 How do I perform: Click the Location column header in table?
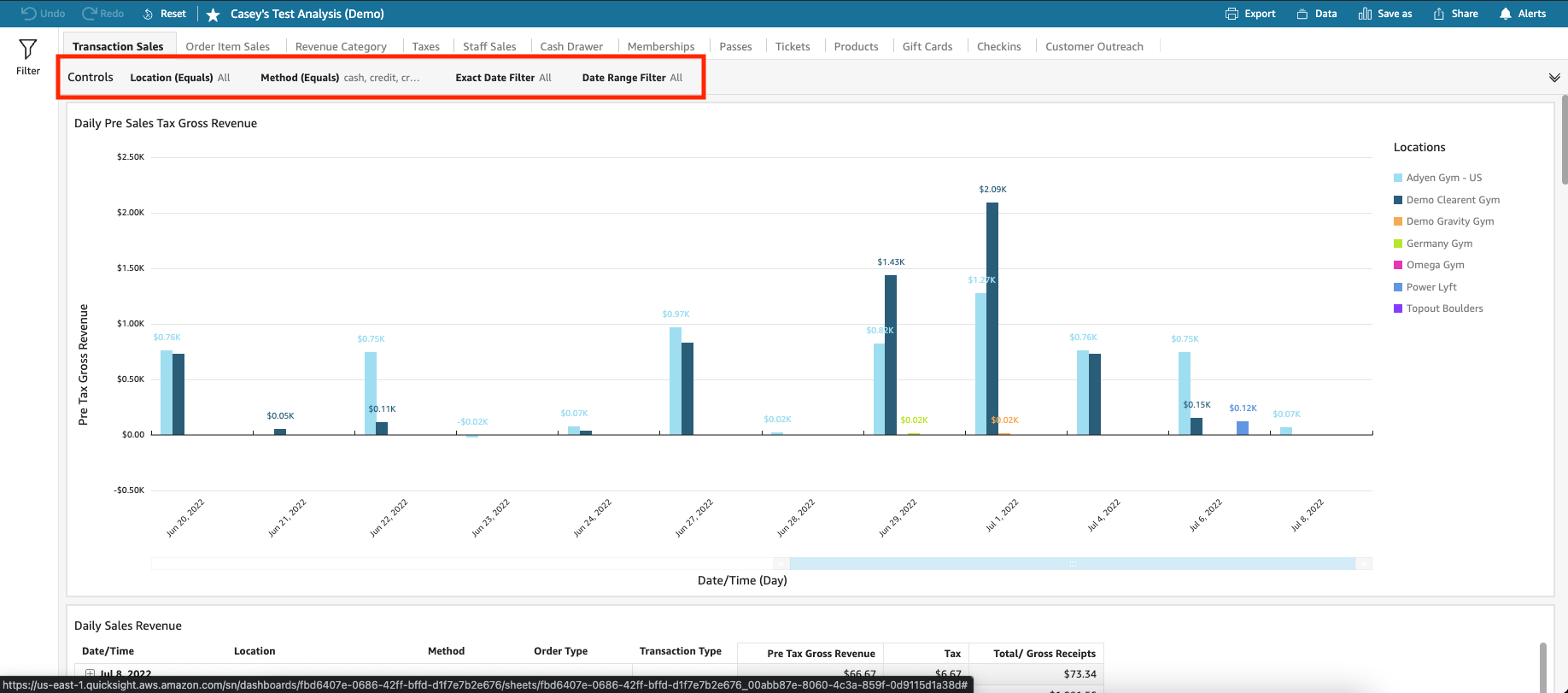pyautogui.click(x=255, y=651)
